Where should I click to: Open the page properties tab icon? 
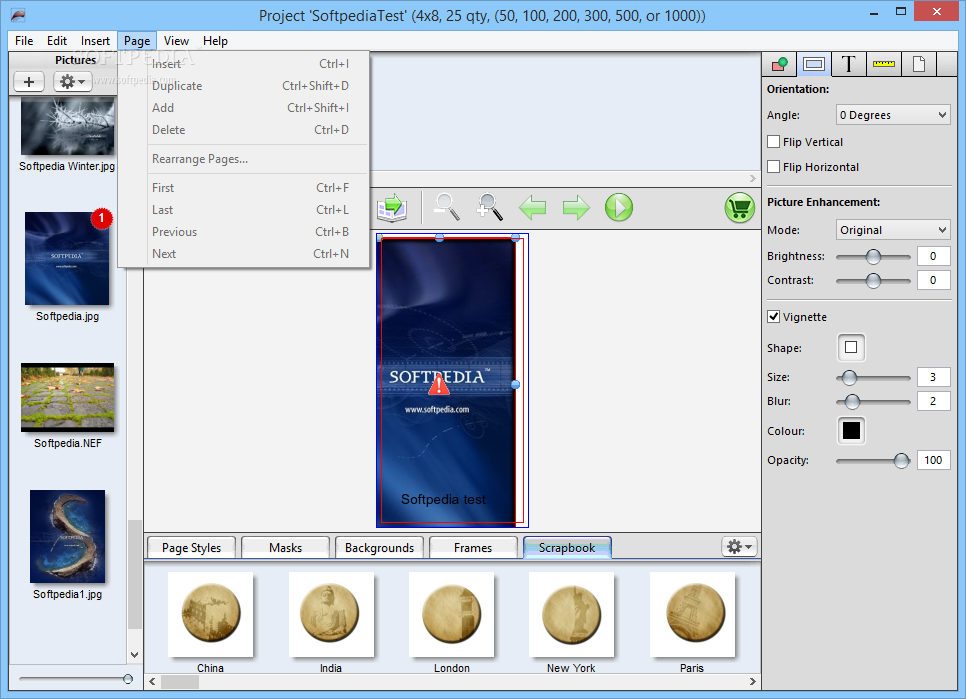919,64
